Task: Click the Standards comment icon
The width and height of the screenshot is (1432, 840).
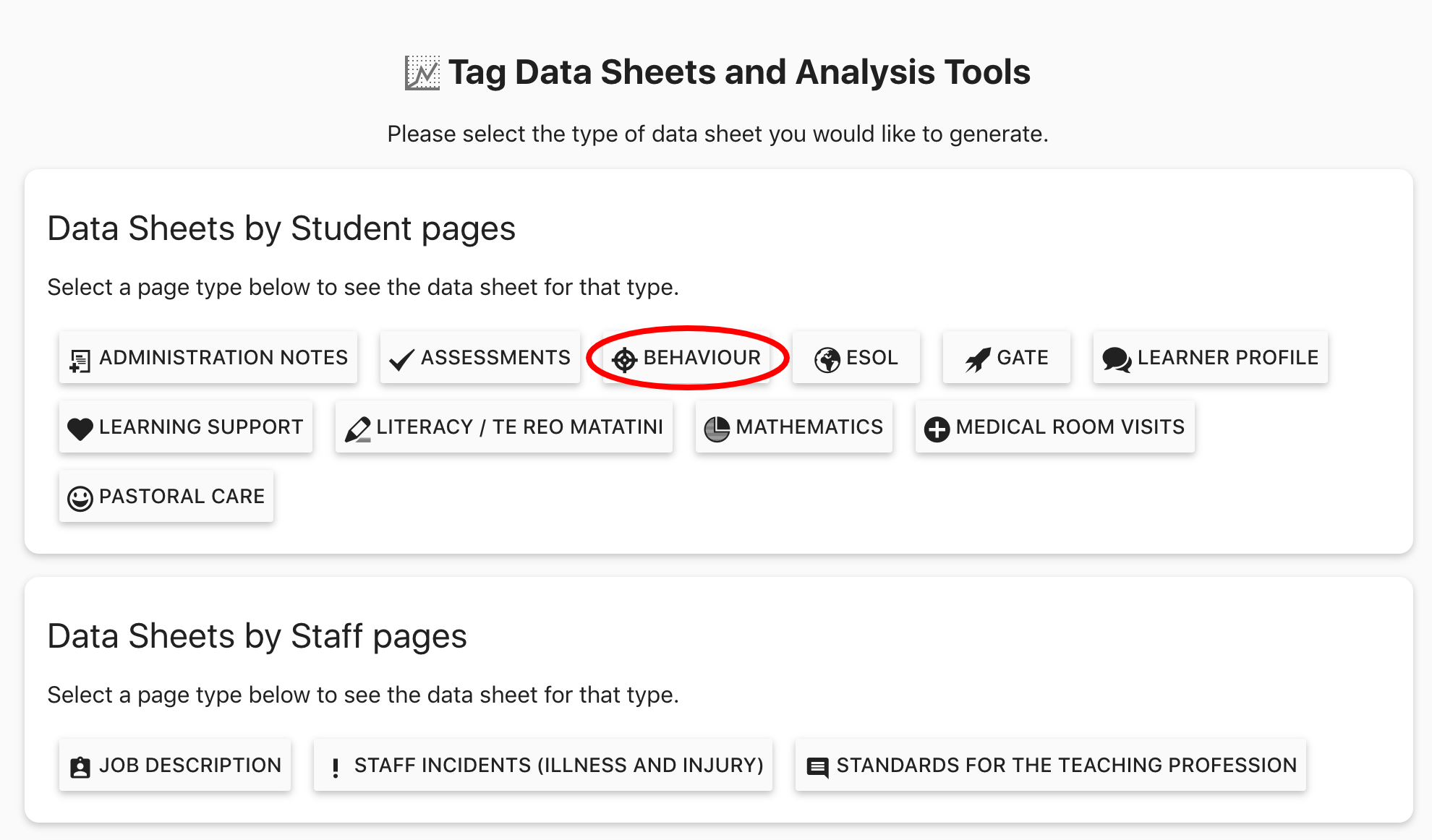Action: [817, 767]
